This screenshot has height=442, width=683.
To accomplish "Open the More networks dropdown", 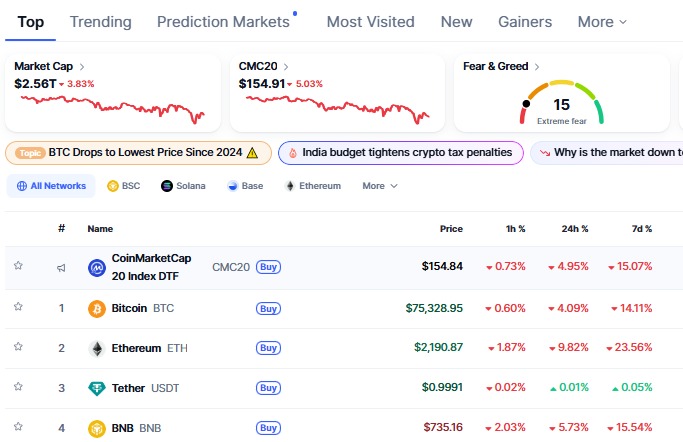I will [x=379, y=186].
